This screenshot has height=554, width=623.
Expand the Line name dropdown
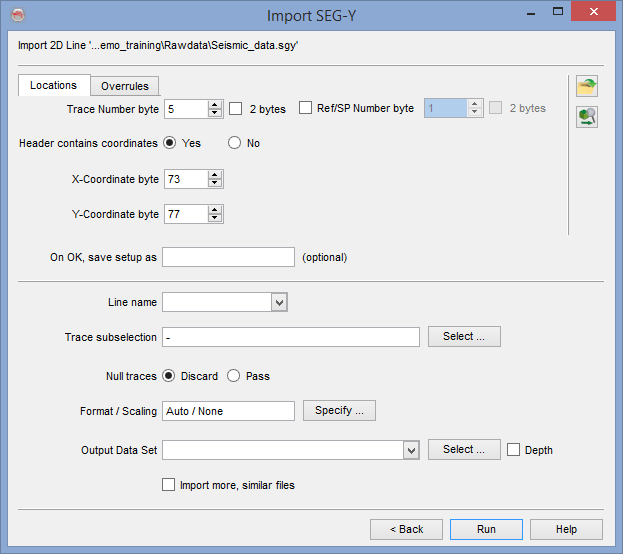tap(279, 302)
